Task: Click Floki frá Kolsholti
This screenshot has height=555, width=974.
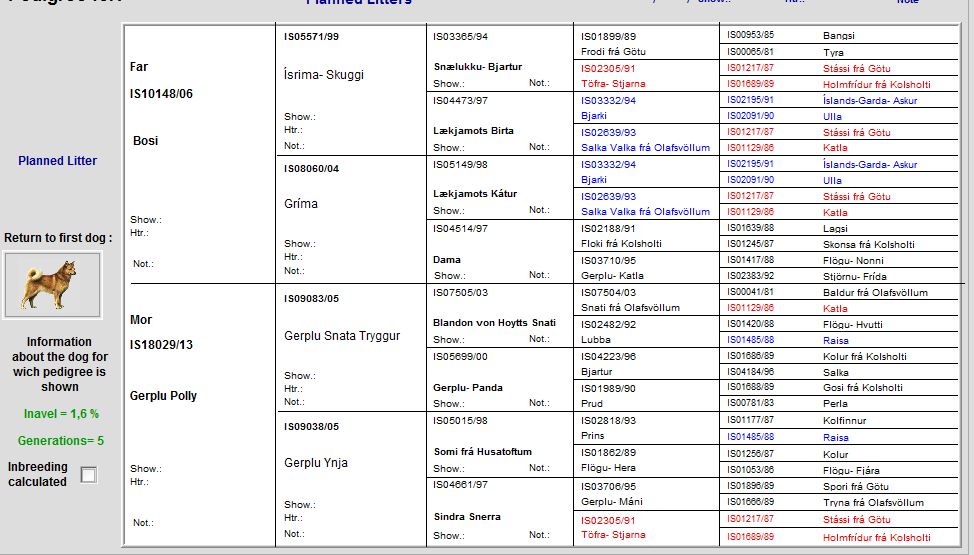Action: [621, 244]
